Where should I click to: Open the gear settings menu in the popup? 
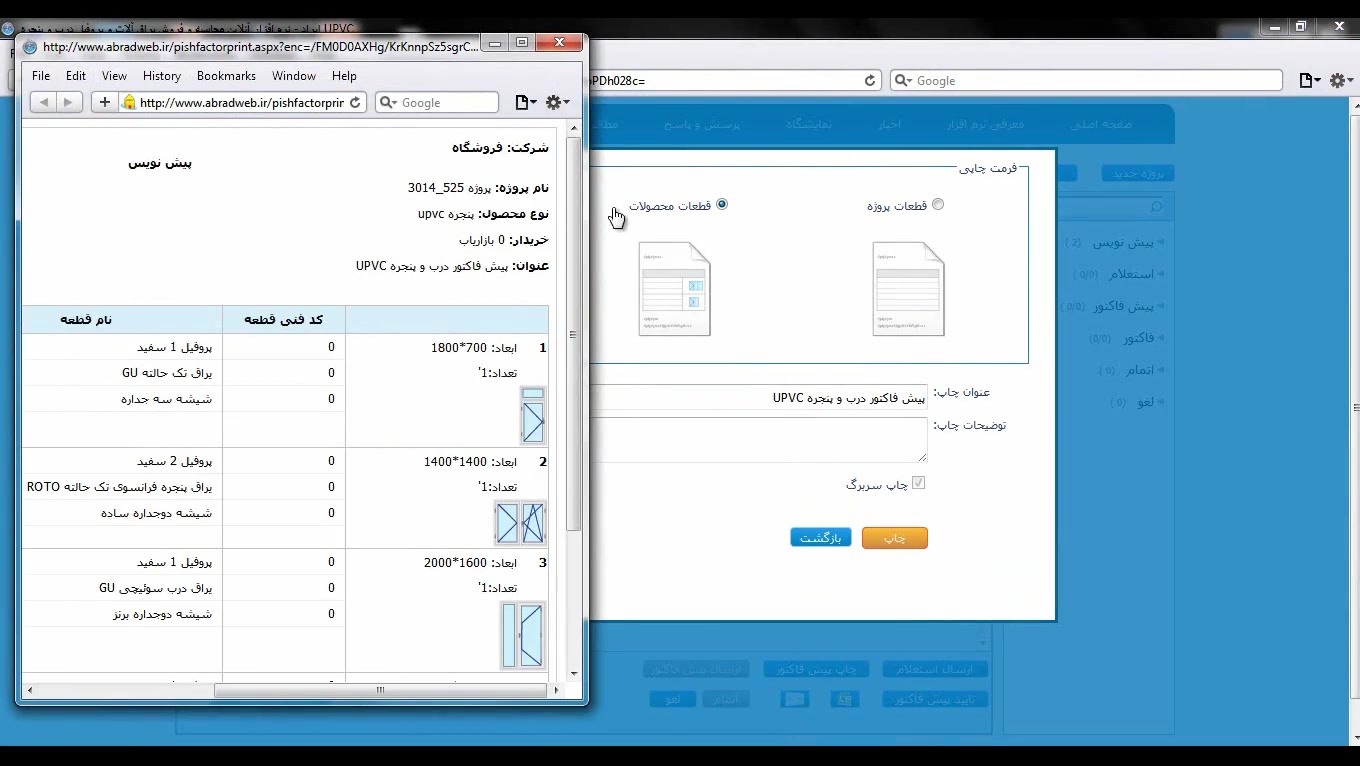click(x=557, y=102)
